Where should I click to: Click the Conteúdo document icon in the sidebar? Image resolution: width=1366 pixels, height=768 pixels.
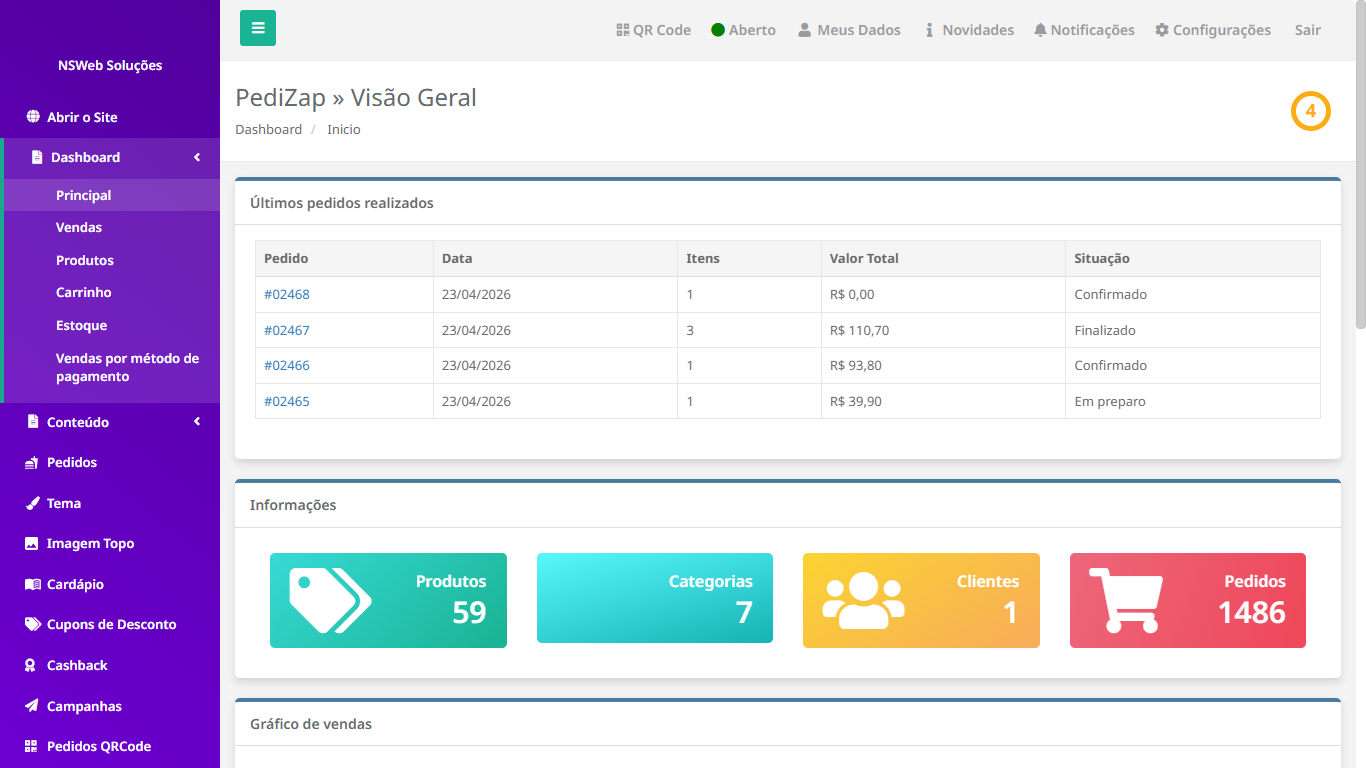click(x=33, y=422)
